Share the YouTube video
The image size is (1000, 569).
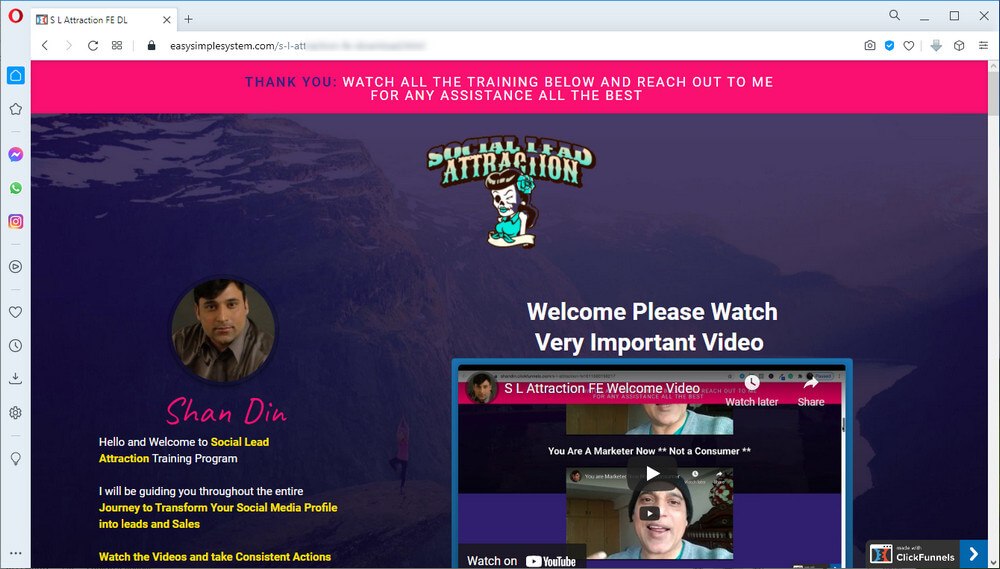pos(811,390)
